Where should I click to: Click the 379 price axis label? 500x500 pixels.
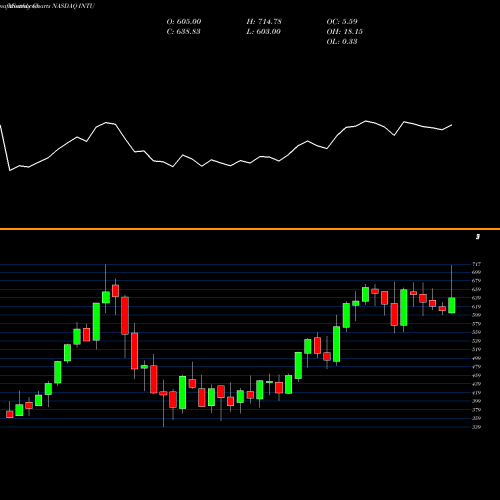point(476,410)
